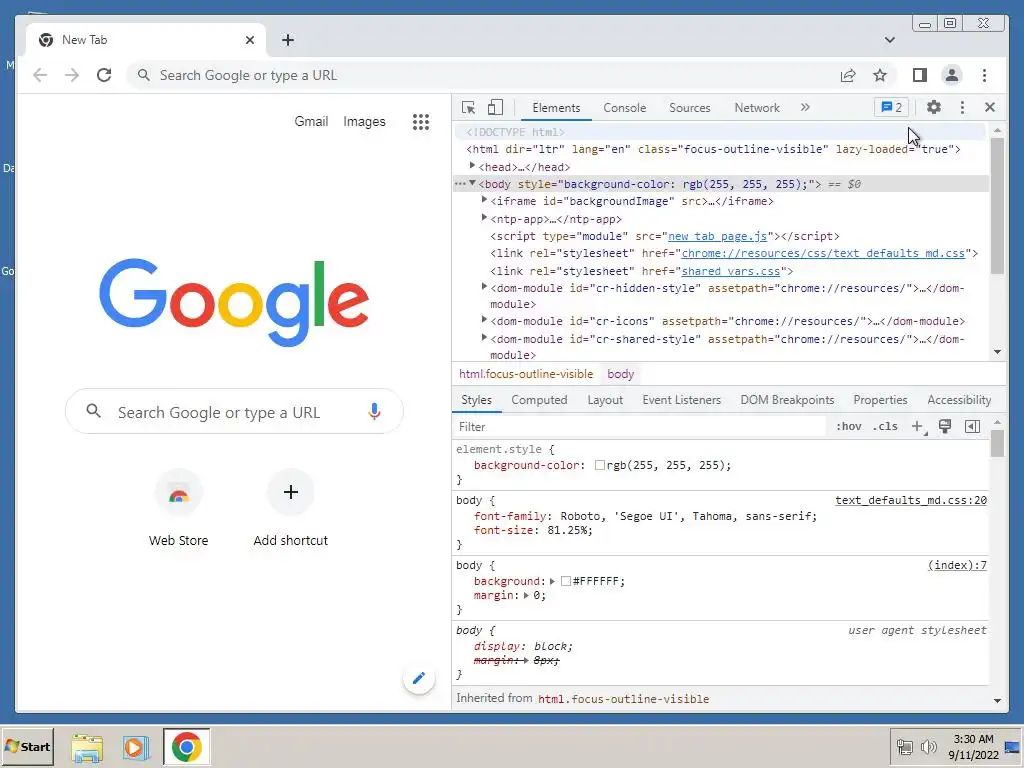Expand the cr-icons dom-module node
This screenshot has width=1024, height=768.
[x=484, y=319]
